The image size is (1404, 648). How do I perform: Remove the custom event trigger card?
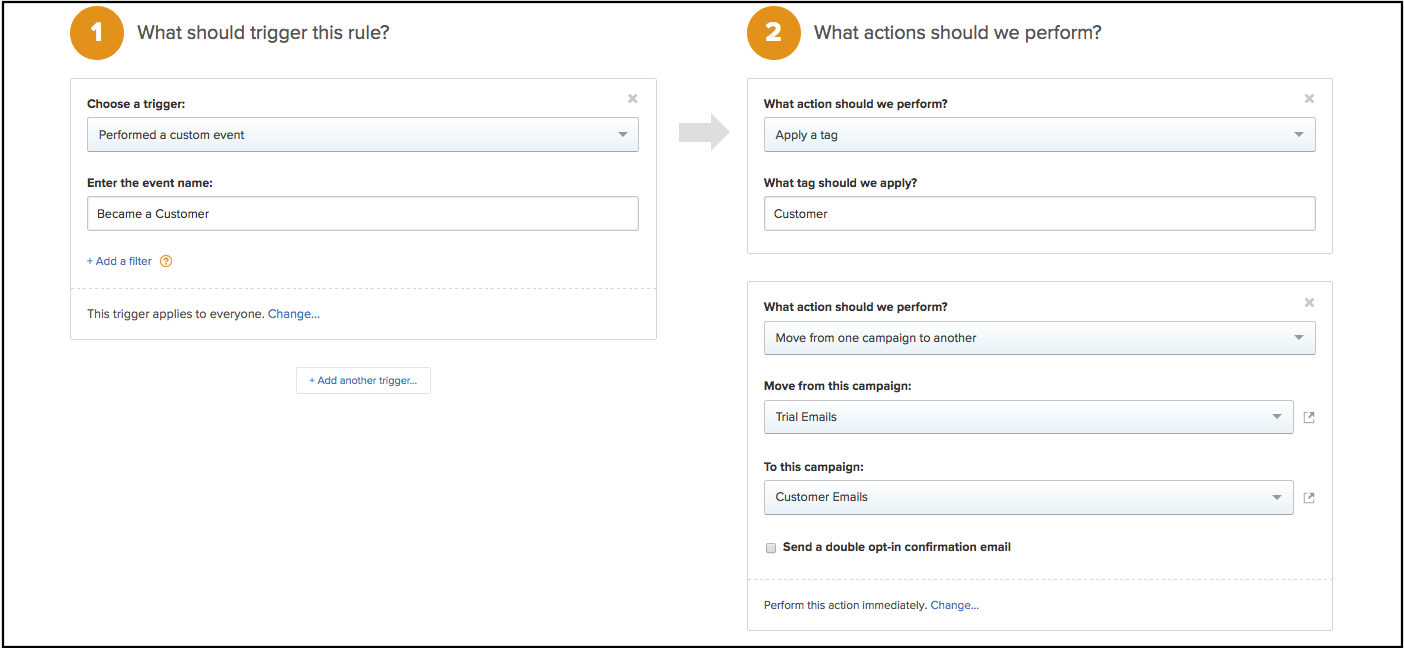click(632, 98)
